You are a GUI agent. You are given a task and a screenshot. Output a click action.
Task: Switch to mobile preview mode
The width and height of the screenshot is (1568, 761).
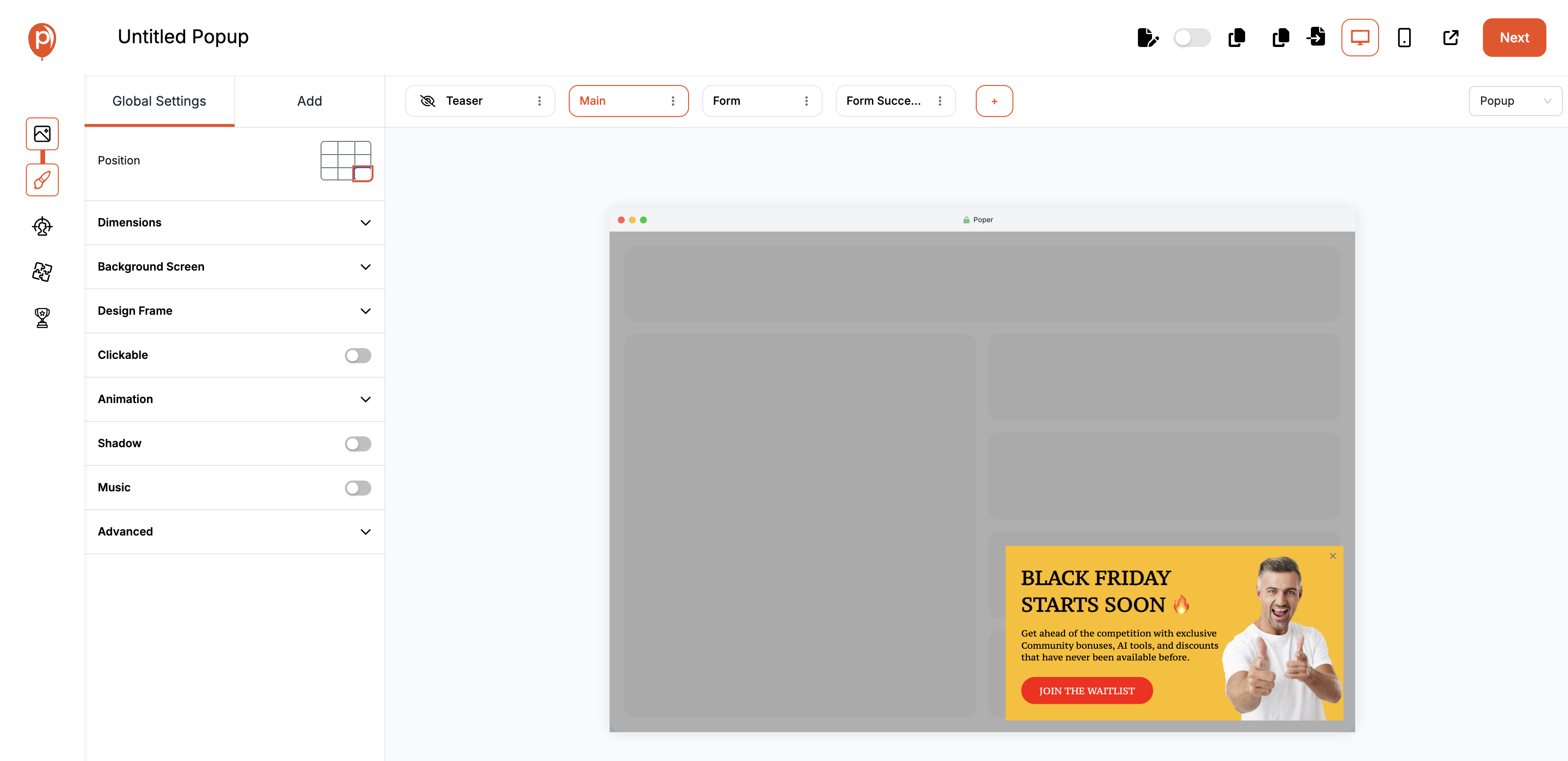pos(1404,37)
